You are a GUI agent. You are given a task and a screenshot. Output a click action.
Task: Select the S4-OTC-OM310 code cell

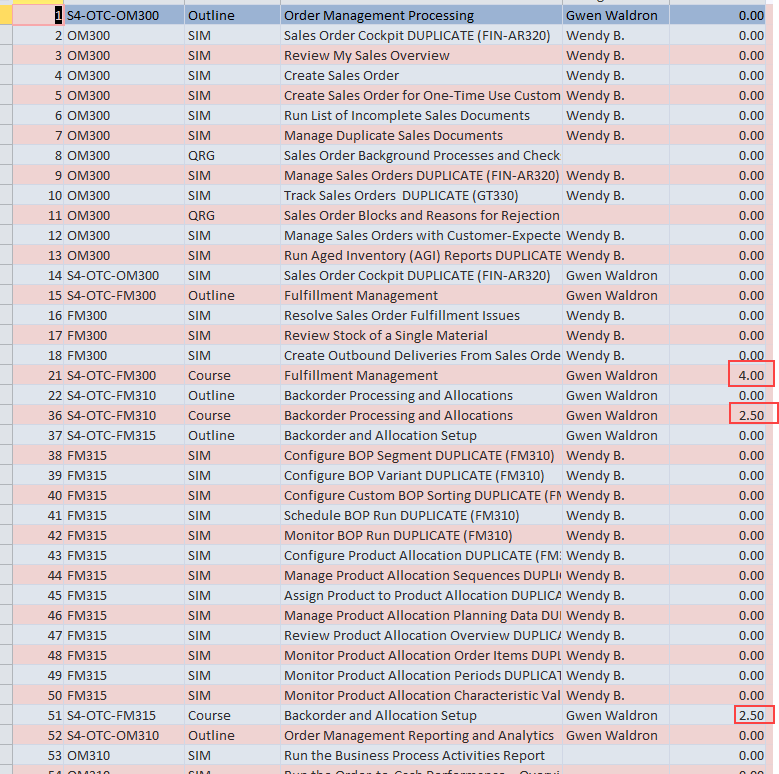coord(123,735)
